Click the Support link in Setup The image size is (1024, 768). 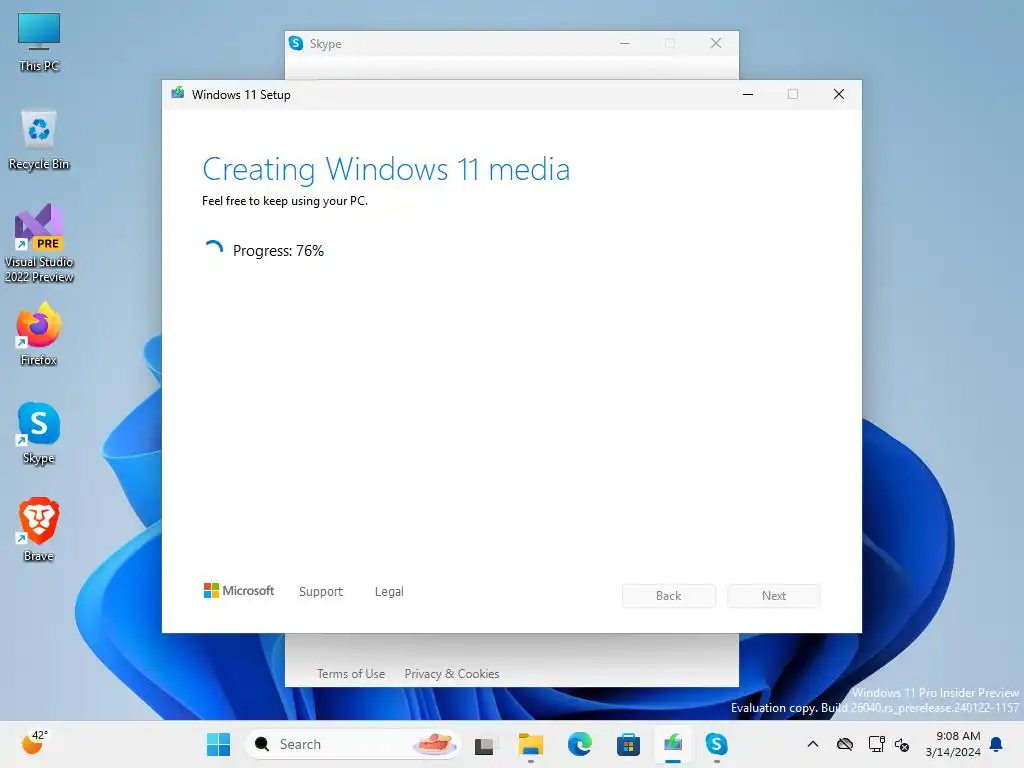coord(321,591)
